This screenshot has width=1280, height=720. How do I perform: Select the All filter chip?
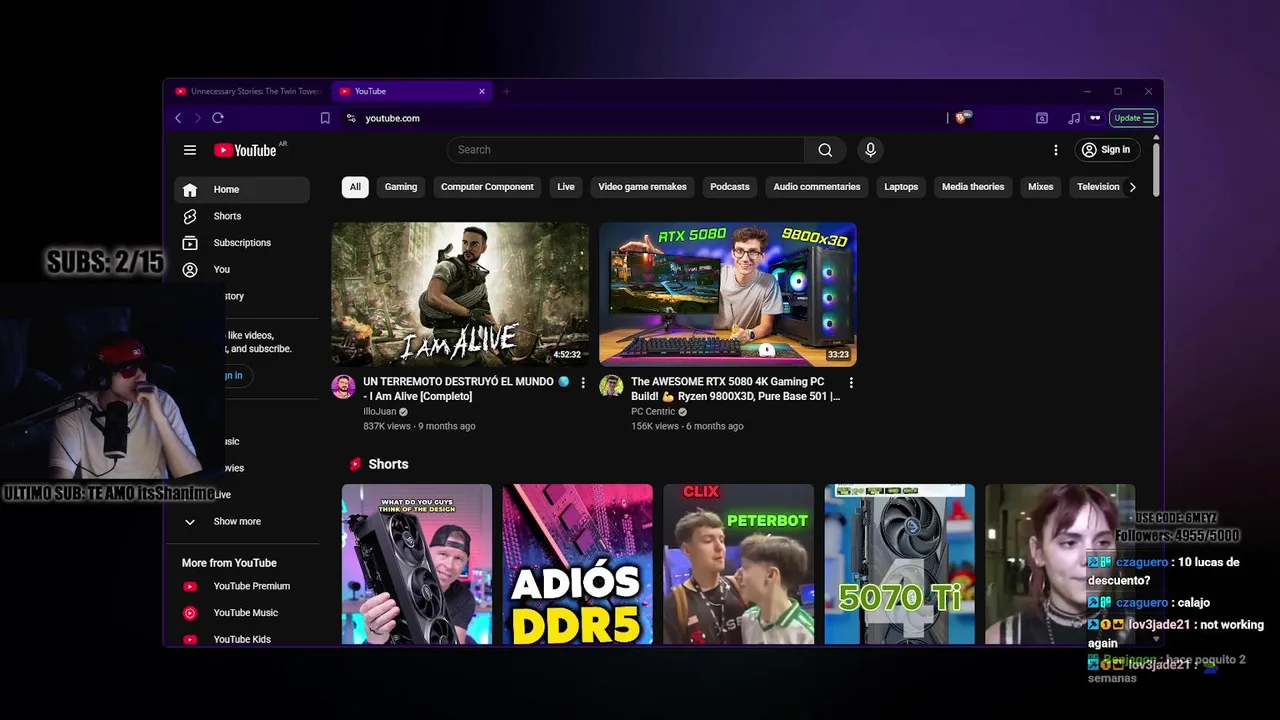pyautogui.click(x=355, y=187)
